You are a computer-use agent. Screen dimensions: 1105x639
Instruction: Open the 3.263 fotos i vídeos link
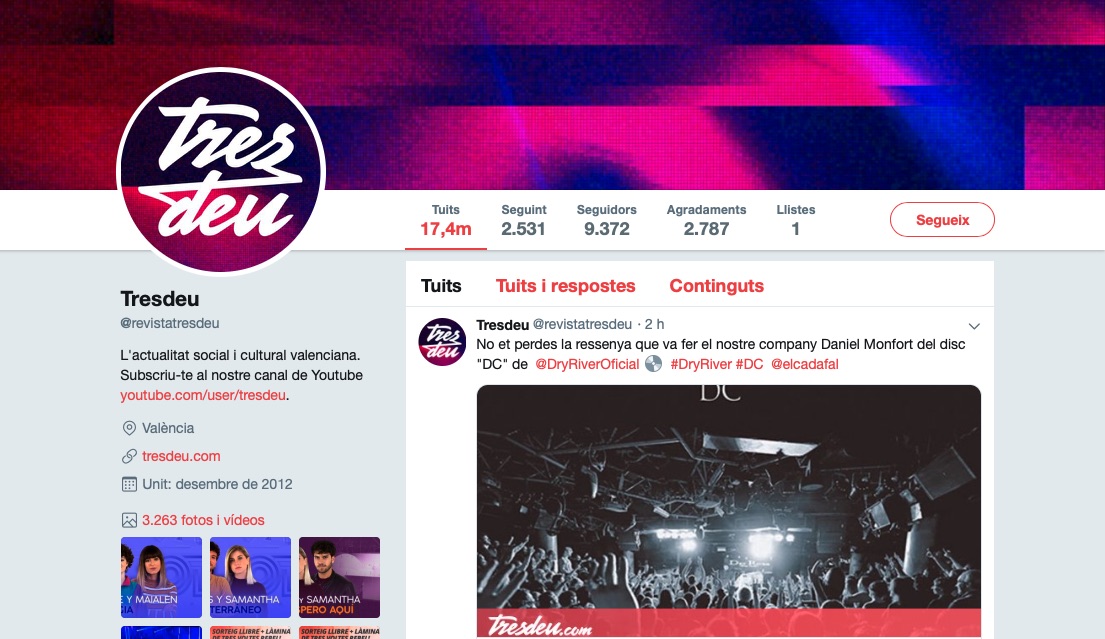(x=203, y=521)
